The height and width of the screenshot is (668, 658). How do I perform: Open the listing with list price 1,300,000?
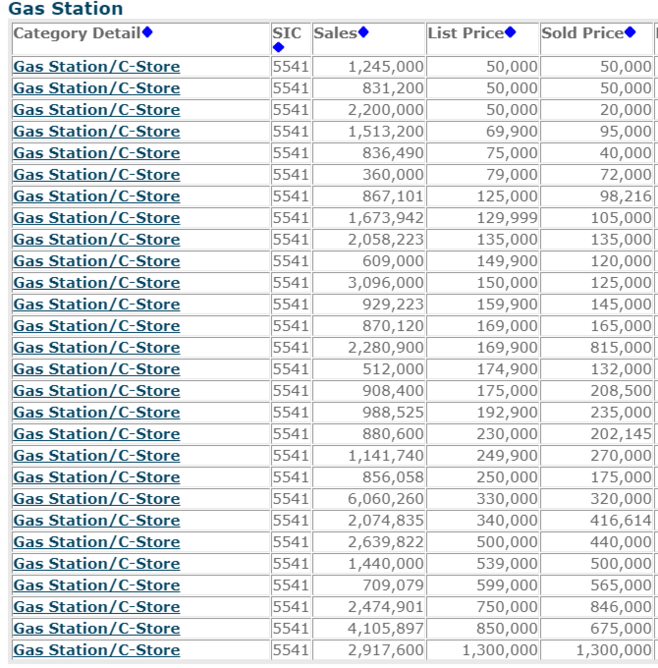pos(96,650)
